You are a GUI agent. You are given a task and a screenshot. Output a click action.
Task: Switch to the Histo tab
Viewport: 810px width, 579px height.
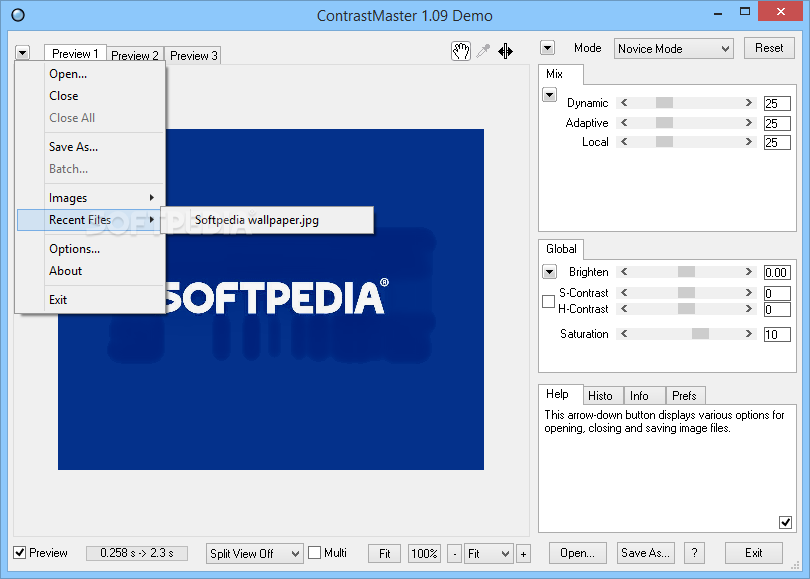pyautogui.click(x=600, y=396)
